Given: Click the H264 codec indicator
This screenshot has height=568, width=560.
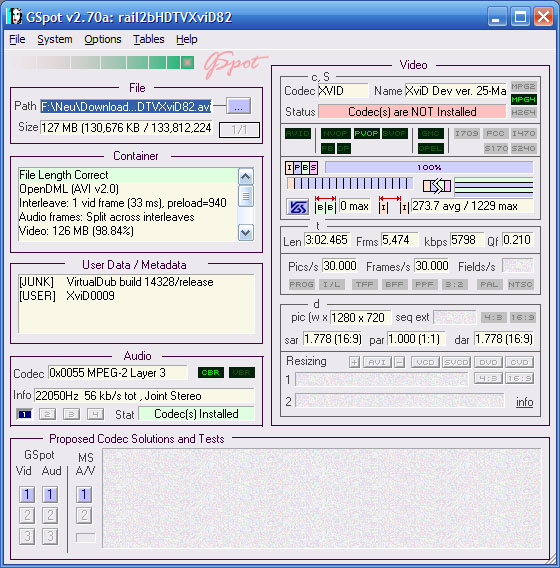Looking at the screenshot, I should point(523,112).
